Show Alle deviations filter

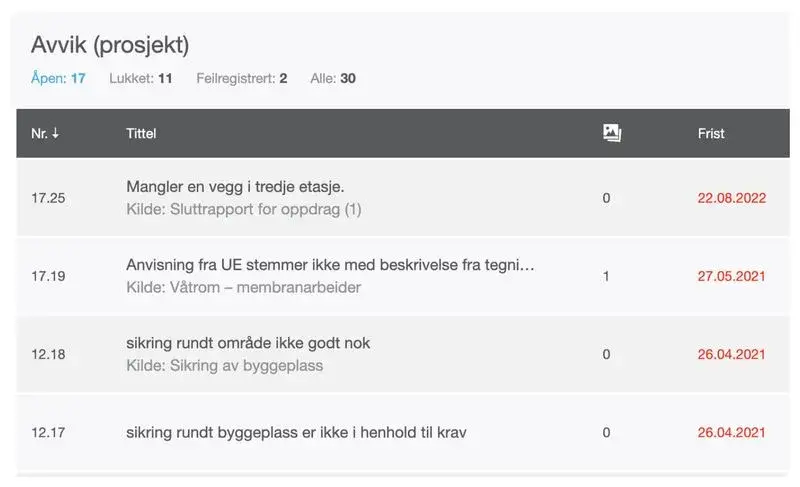click(x=334, y=78)
